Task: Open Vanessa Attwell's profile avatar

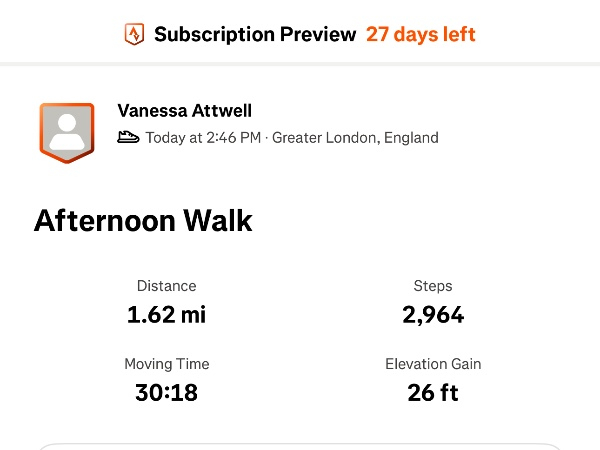Action: [66, 132]
